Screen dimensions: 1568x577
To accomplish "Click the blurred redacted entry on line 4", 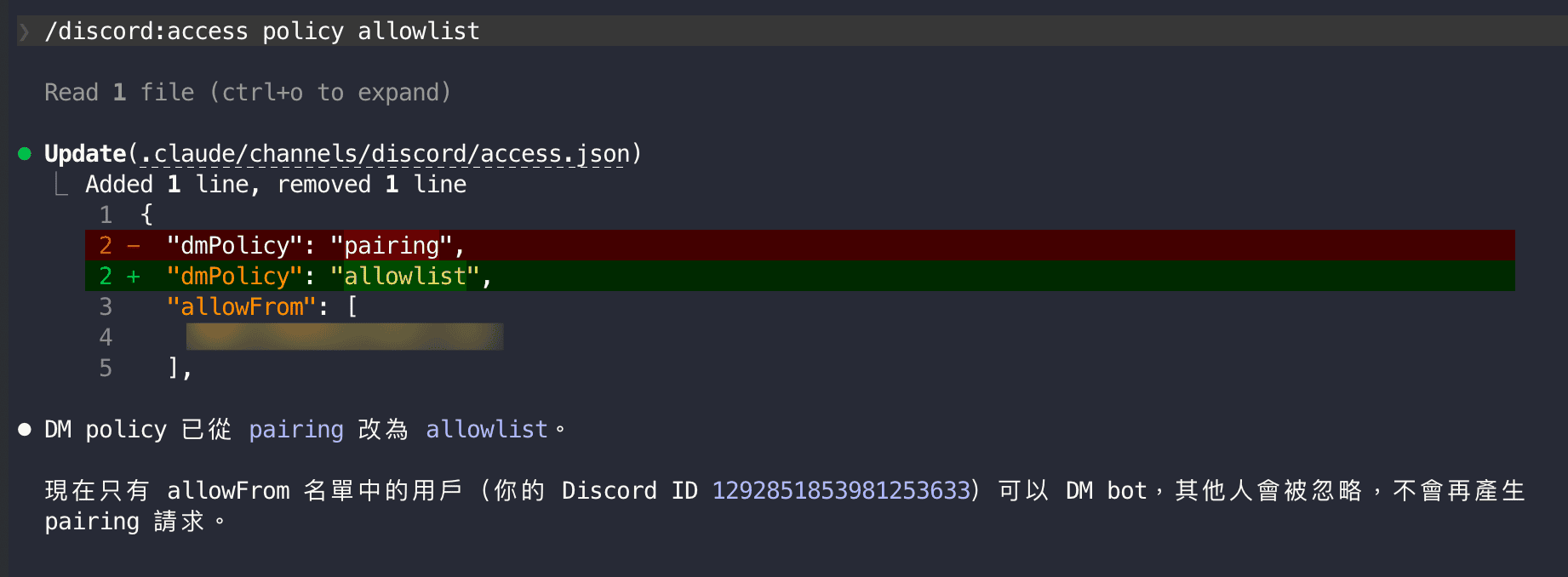I will click(x=345, y=337).
